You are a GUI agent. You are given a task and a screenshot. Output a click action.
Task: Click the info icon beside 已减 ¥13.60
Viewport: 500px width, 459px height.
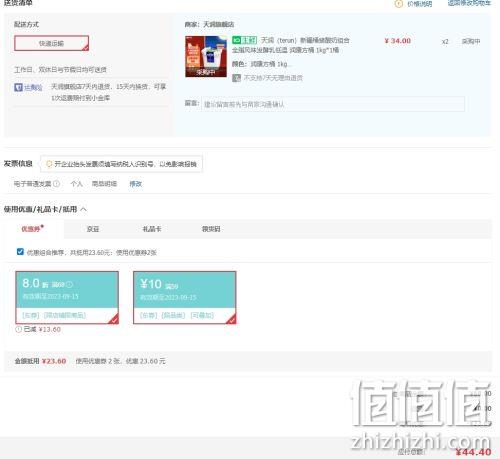pos(18,329)
